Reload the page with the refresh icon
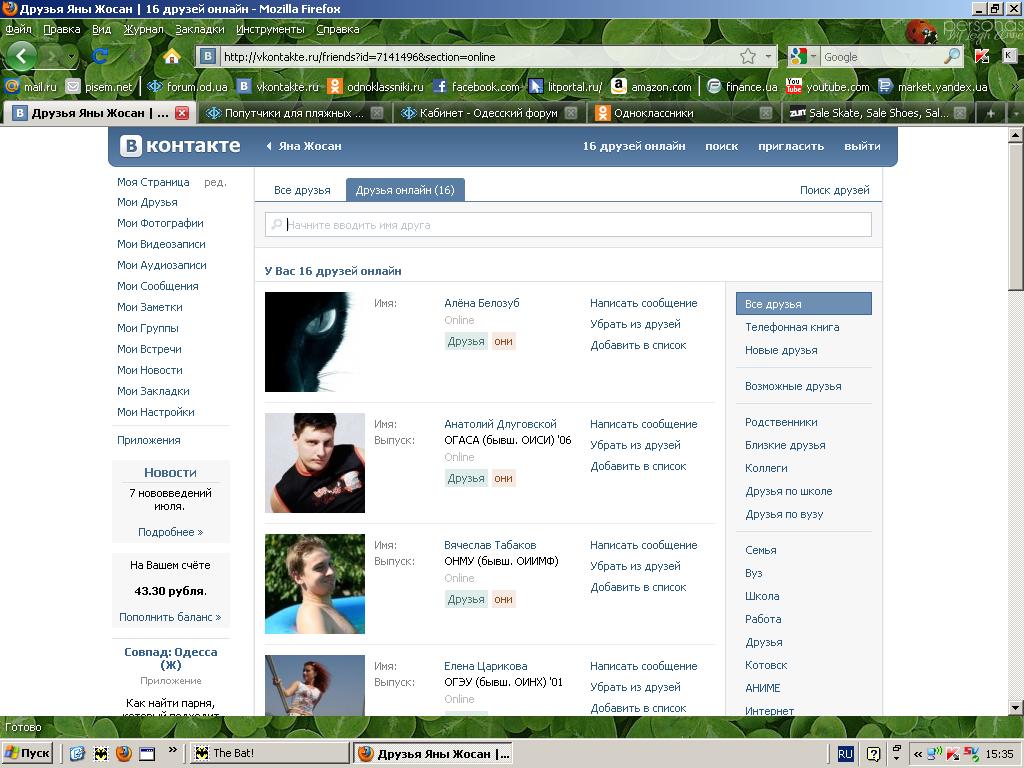Viewport: 1024px width, 768px height. pos(100,57)
